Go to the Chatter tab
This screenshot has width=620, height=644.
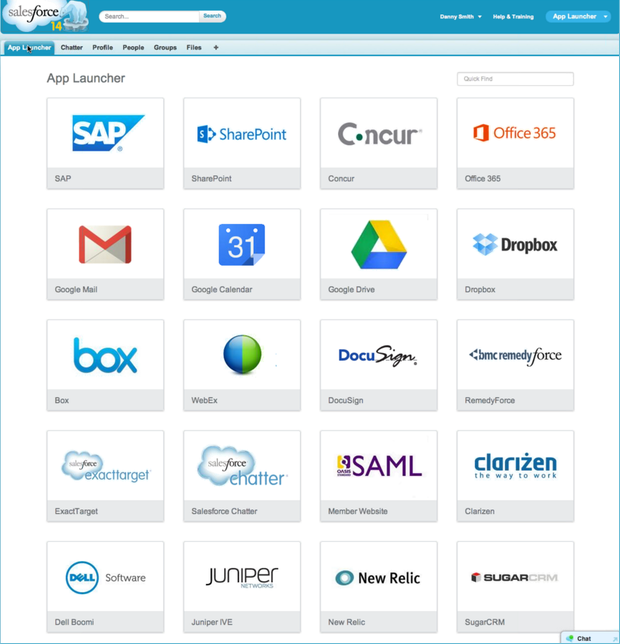(x=71, y=48)
